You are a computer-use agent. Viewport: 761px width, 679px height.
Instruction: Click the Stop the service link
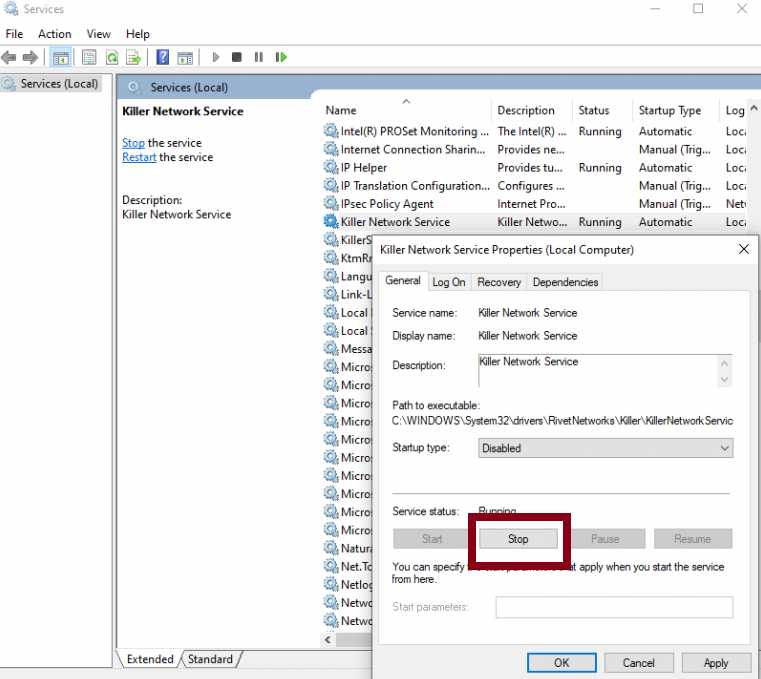point(133,143)
